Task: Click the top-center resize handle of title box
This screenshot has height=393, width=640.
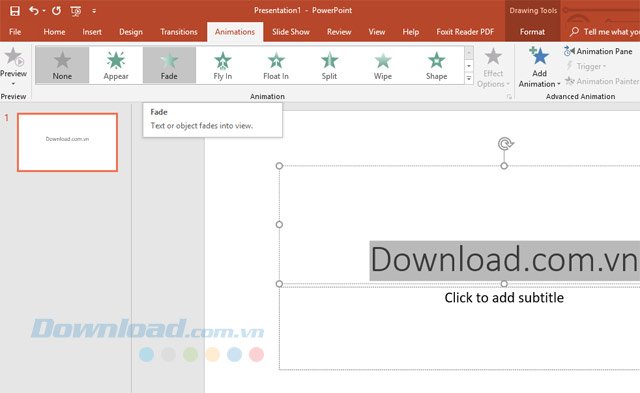Action: coord(504,166)
